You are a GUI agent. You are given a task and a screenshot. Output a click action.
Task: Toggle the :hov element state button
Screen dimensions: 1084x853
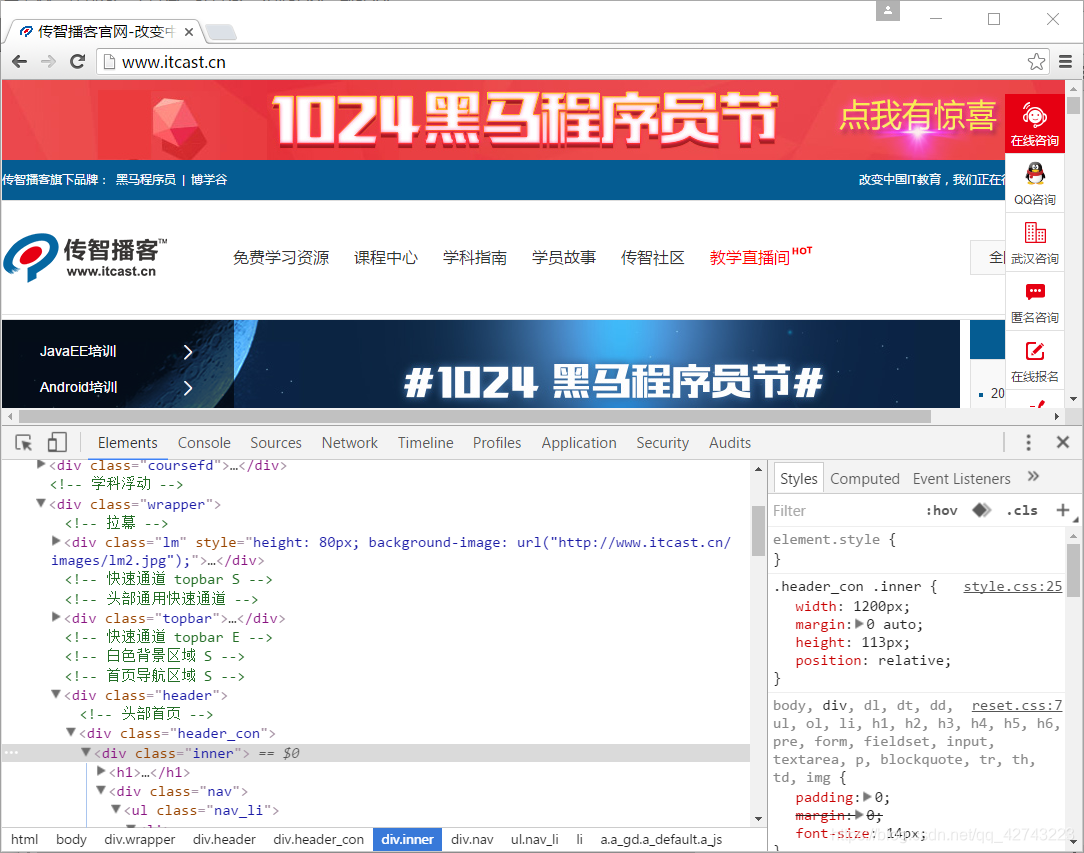tap(941, 511)
